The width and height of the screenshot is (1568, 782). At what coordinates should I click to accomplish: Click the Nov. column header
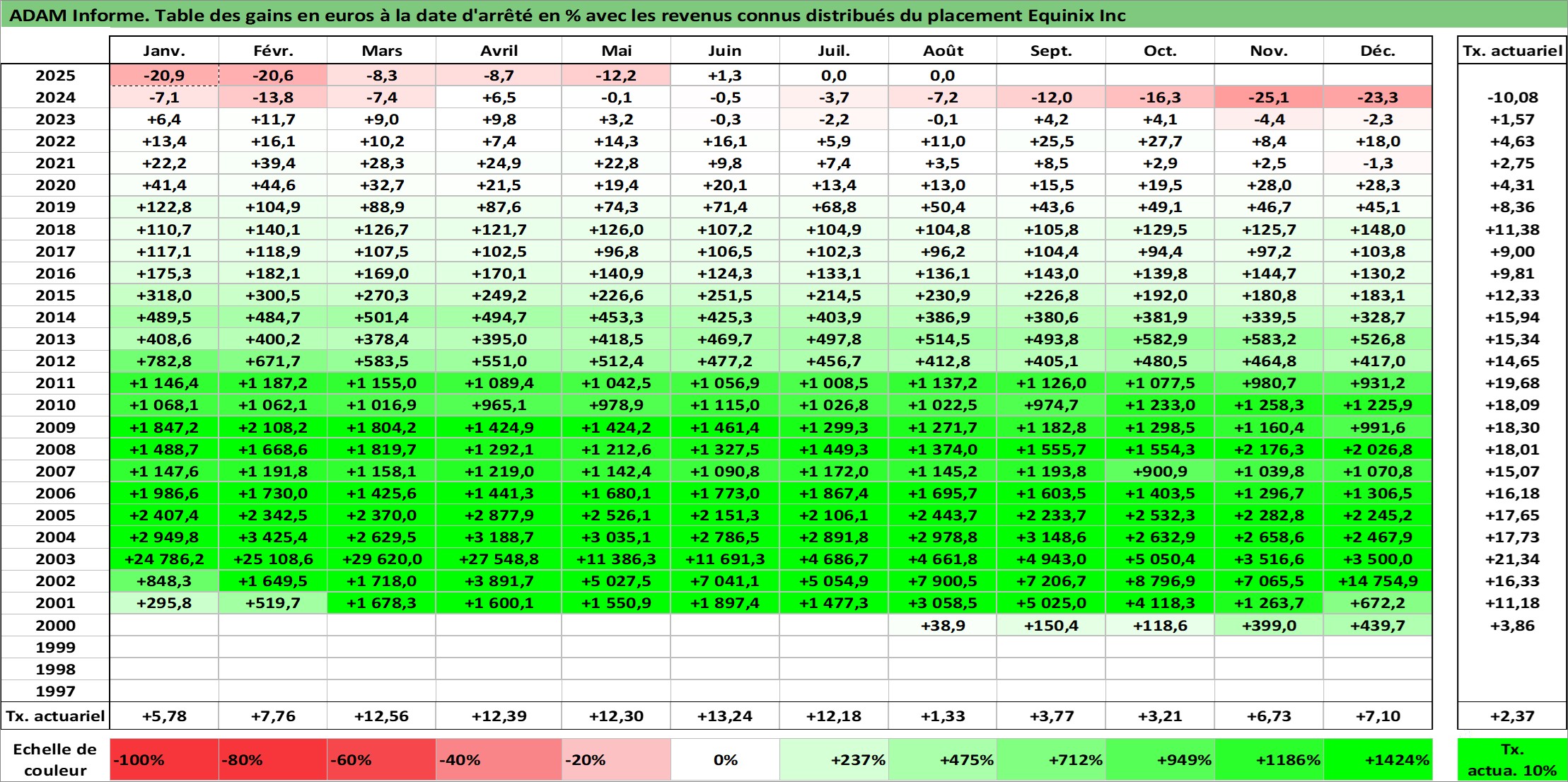tap(1269, 50)
